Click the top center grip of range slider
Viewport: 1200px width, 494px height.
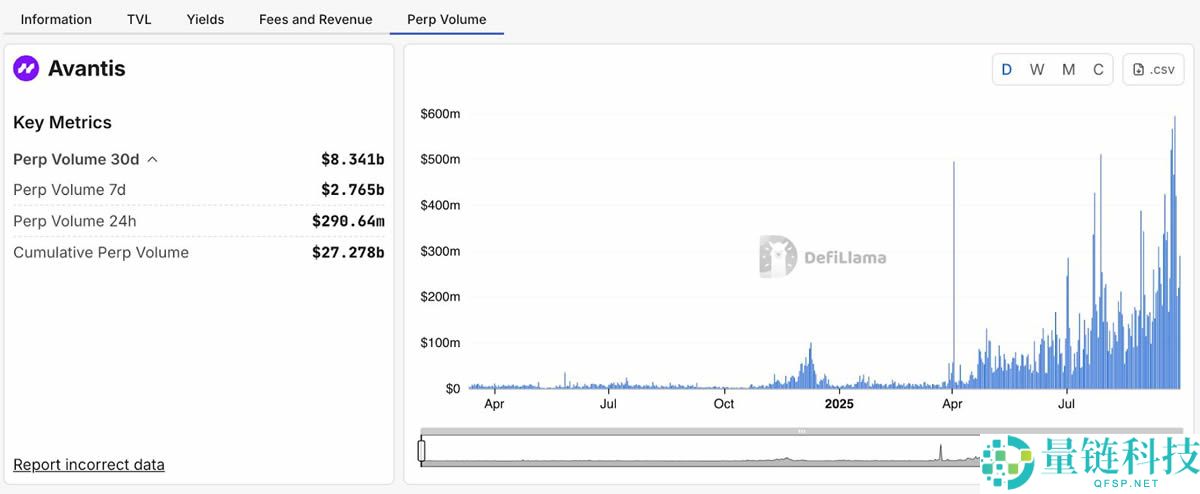click(x=801, y=431)
